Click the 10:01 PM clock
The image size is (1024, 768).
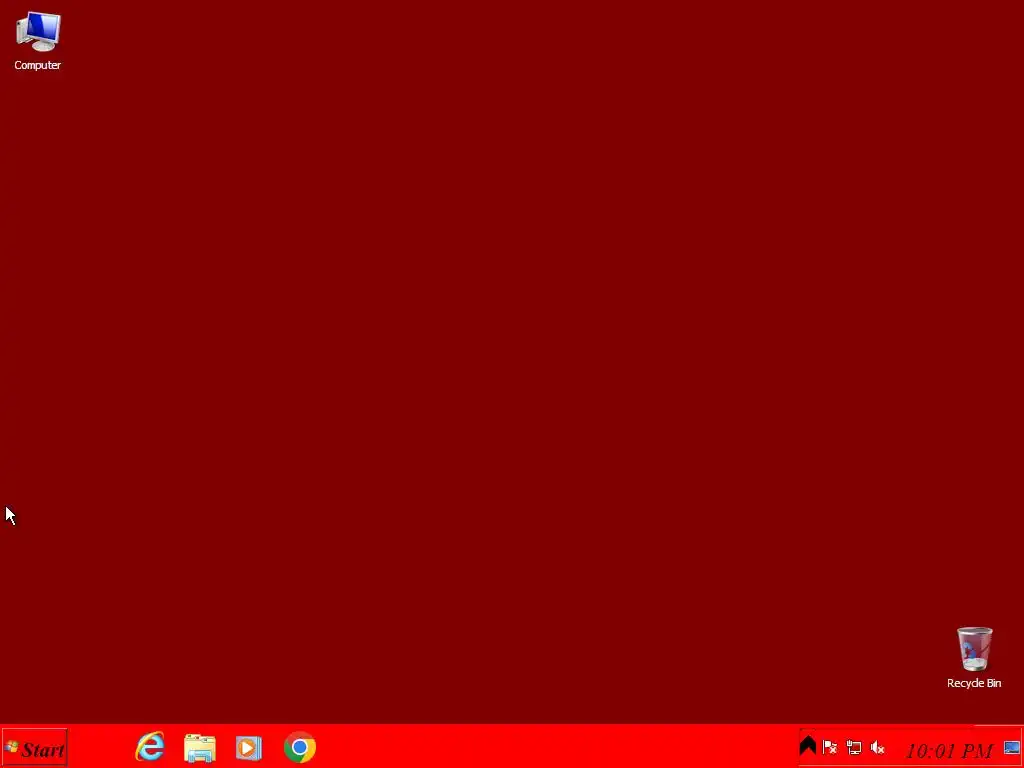pyautogui.click(x=950, y=750)
